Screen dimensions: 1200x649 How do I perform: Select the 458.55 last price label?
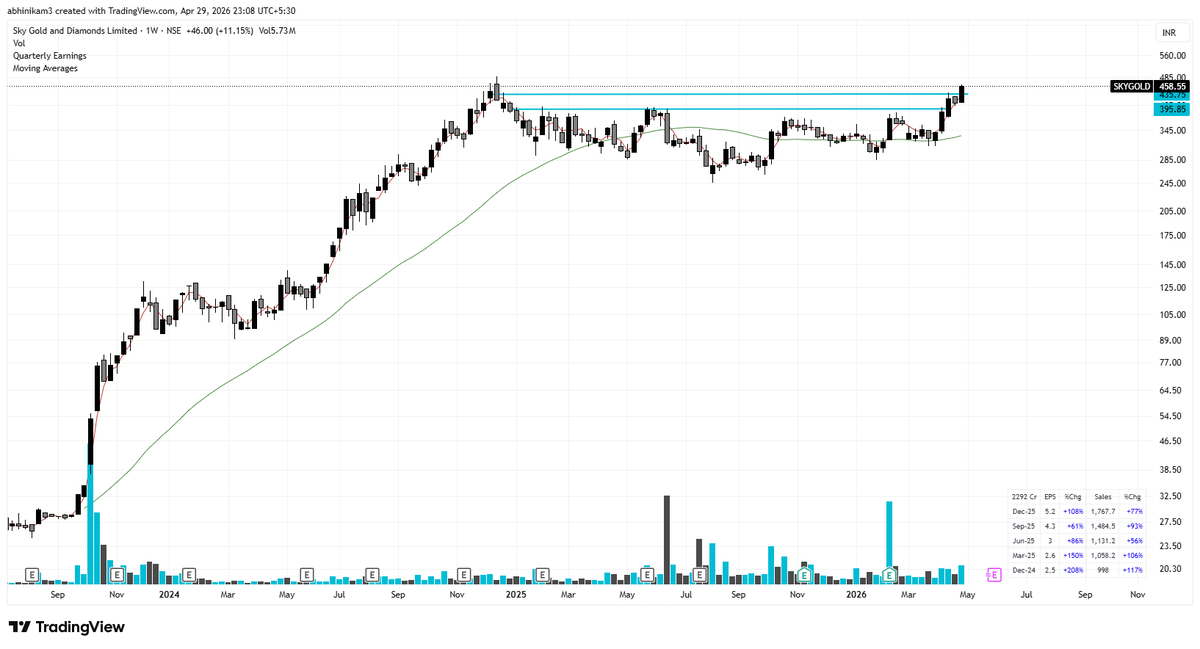click(x=1171, y=87)
